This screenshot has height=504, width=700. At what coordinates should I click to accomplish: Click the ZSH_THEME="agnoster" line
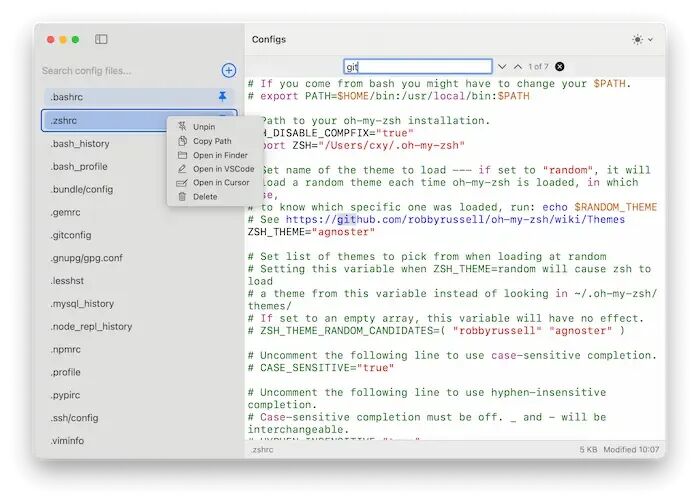311,232
